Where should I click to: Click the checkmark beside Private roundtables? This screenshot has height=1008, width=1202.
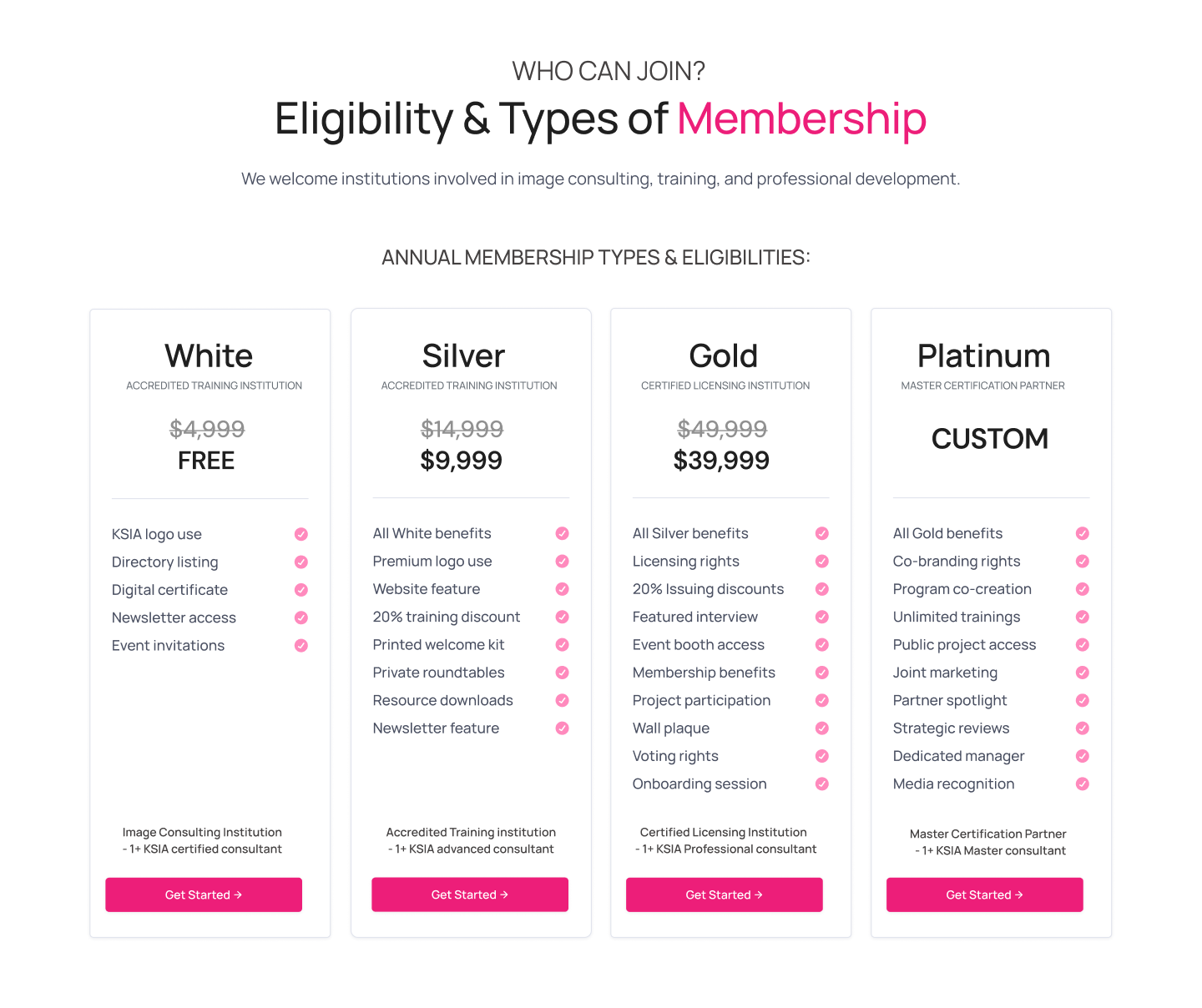563,673
